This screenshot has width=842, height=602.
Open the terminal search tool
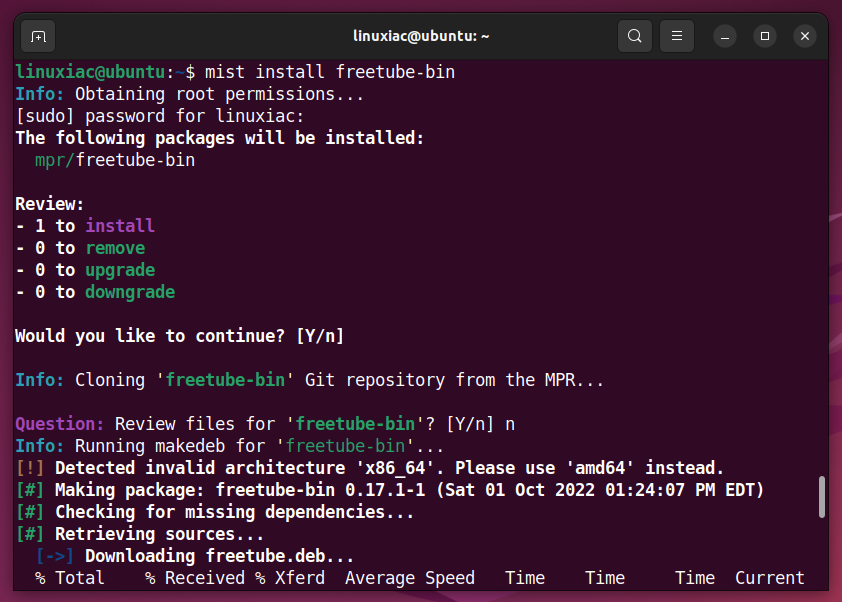[635, 37]
